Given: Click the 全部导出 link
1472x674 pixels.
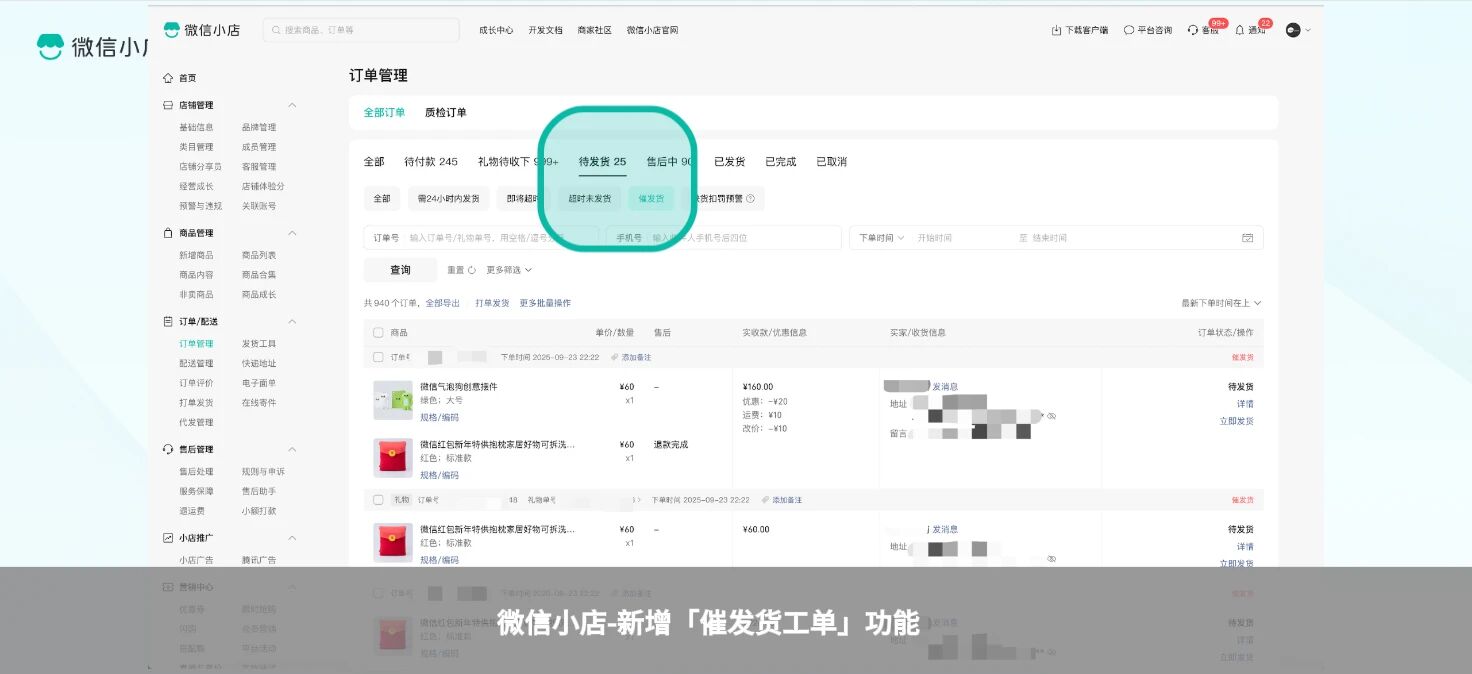Looking at the screenshot, I should [x=443, y=303].
